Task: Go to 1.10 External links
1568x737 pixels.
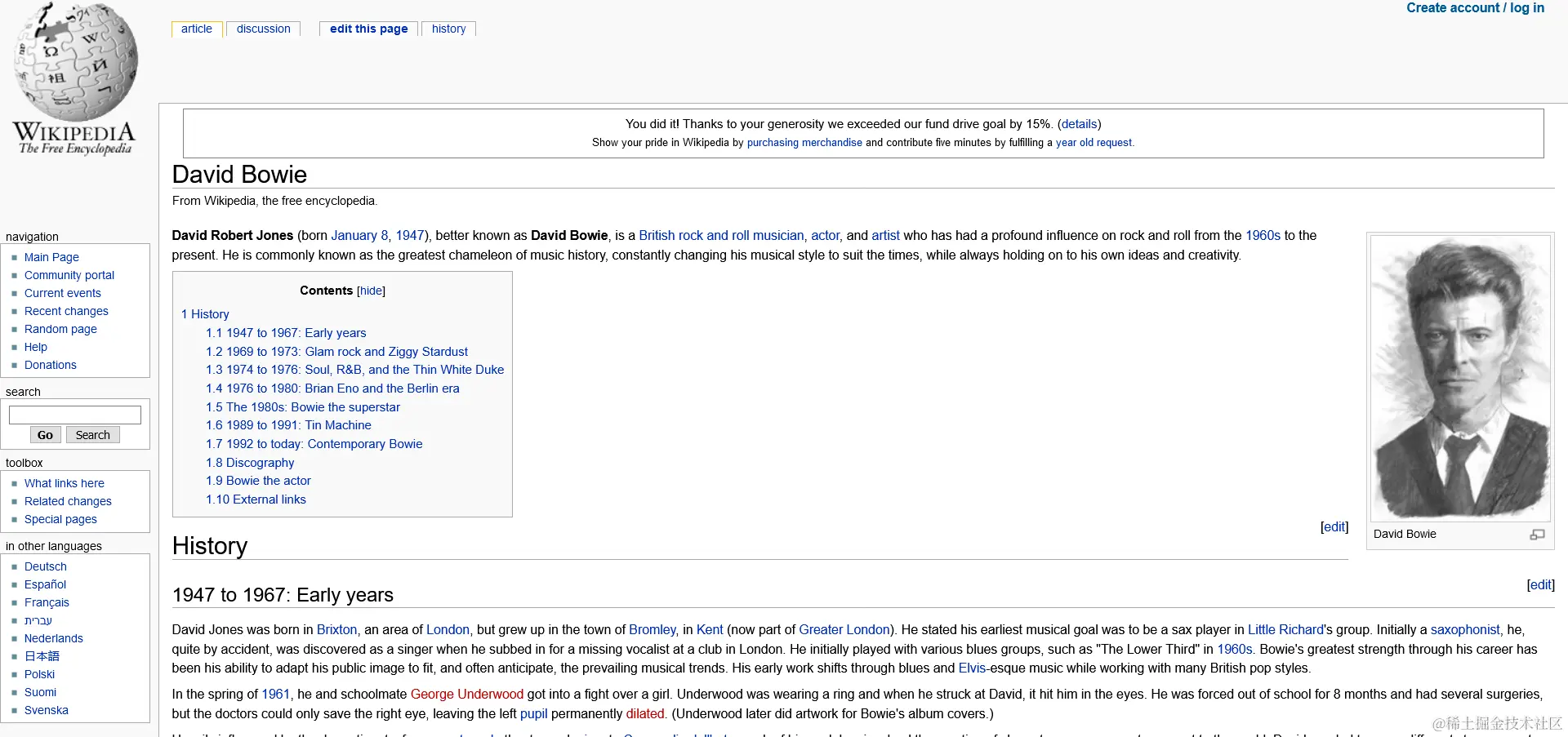Action: [256, 499]
